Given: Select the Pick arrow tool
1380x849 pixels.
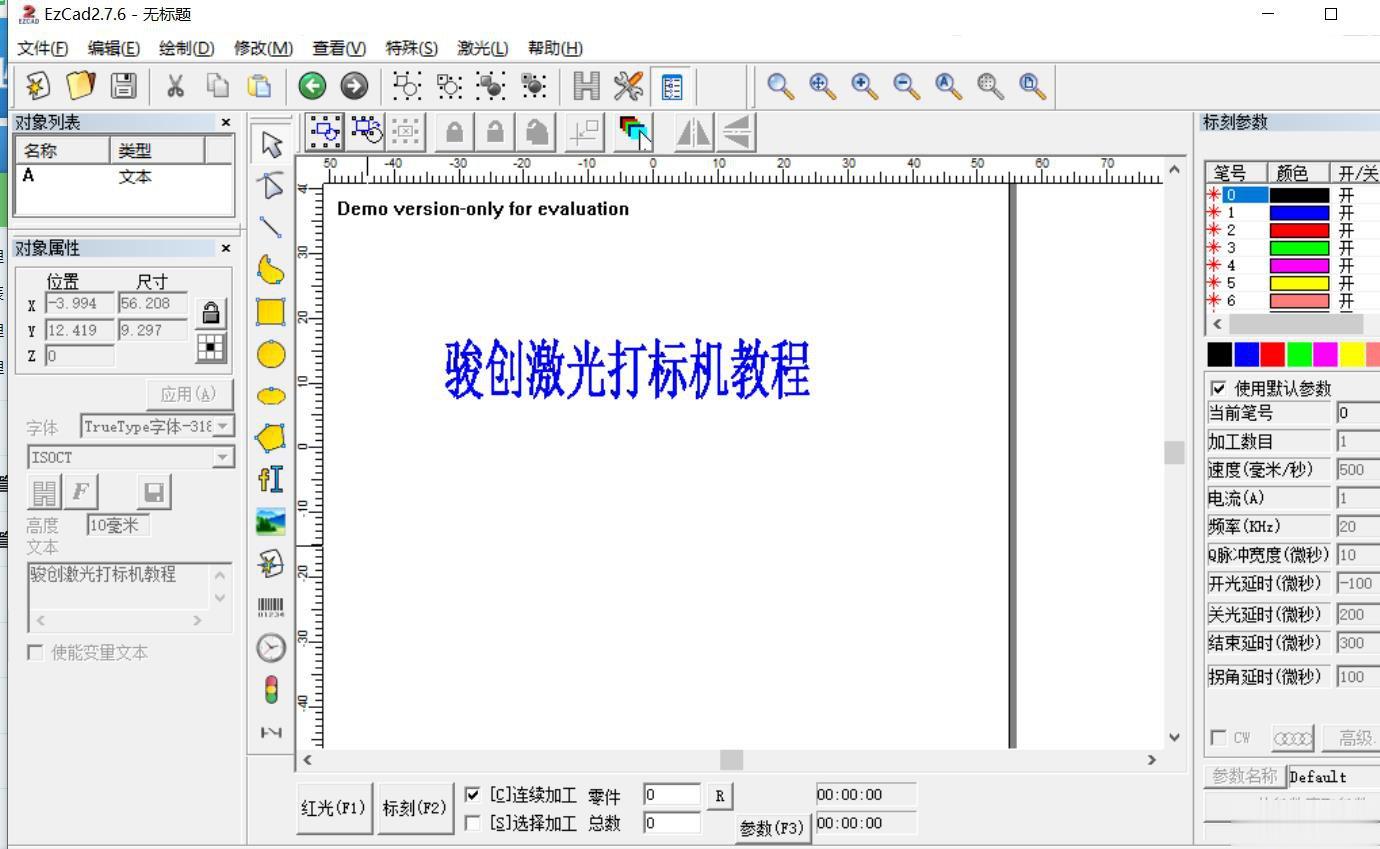Looking at the screenshot, I should 271,144.
